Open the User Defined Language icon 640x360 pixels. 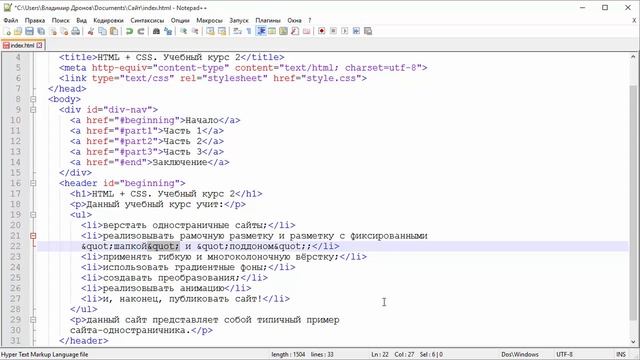[x=272, y=31]
